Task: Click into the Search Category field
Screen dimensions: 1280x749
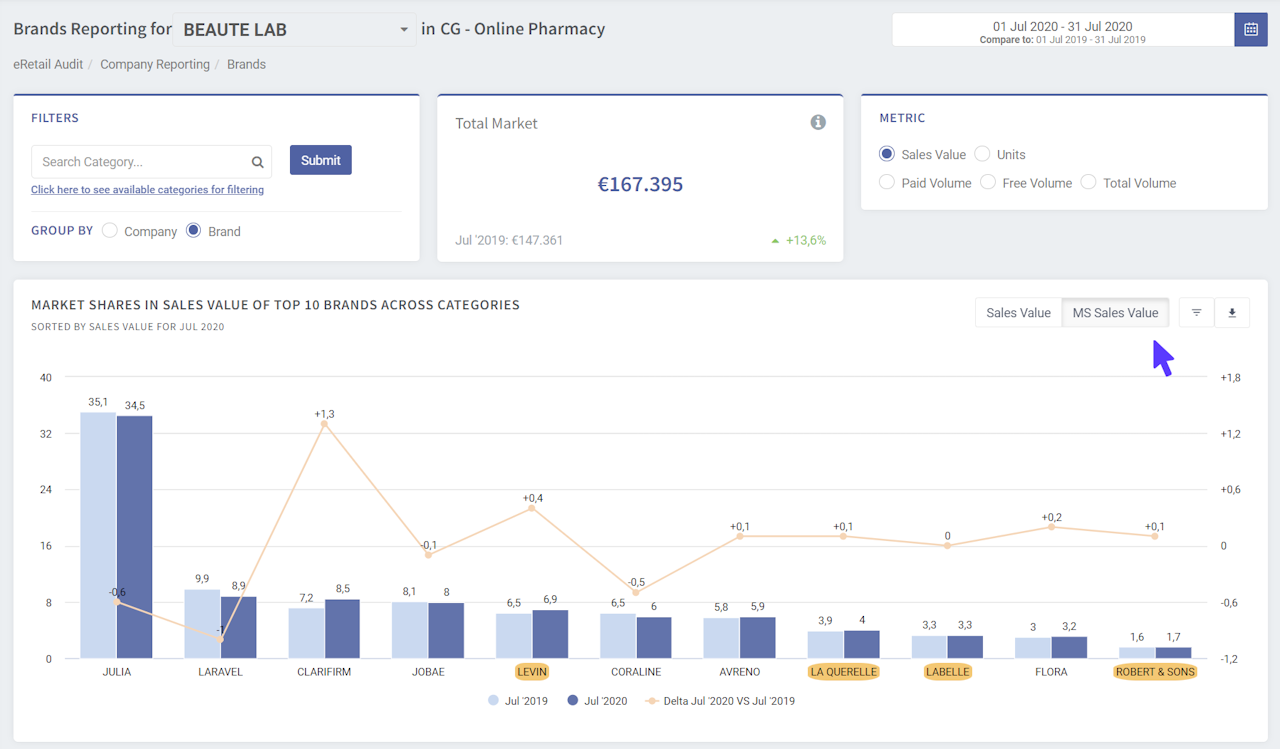Action: [x=140, y=162]
